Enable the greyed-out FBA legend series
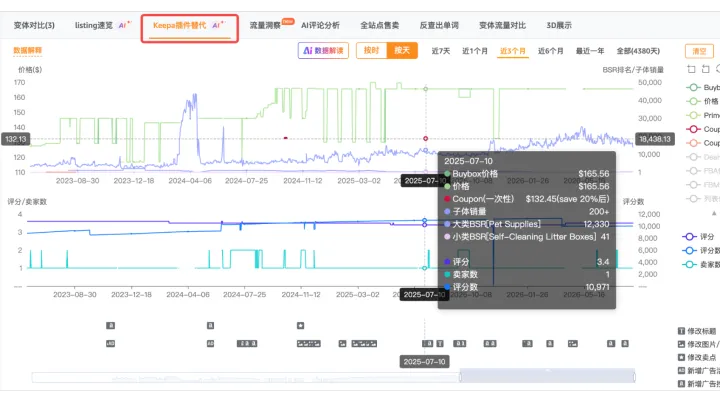The width and height of the screenshot is (720, 403). [x=703, y=171]
